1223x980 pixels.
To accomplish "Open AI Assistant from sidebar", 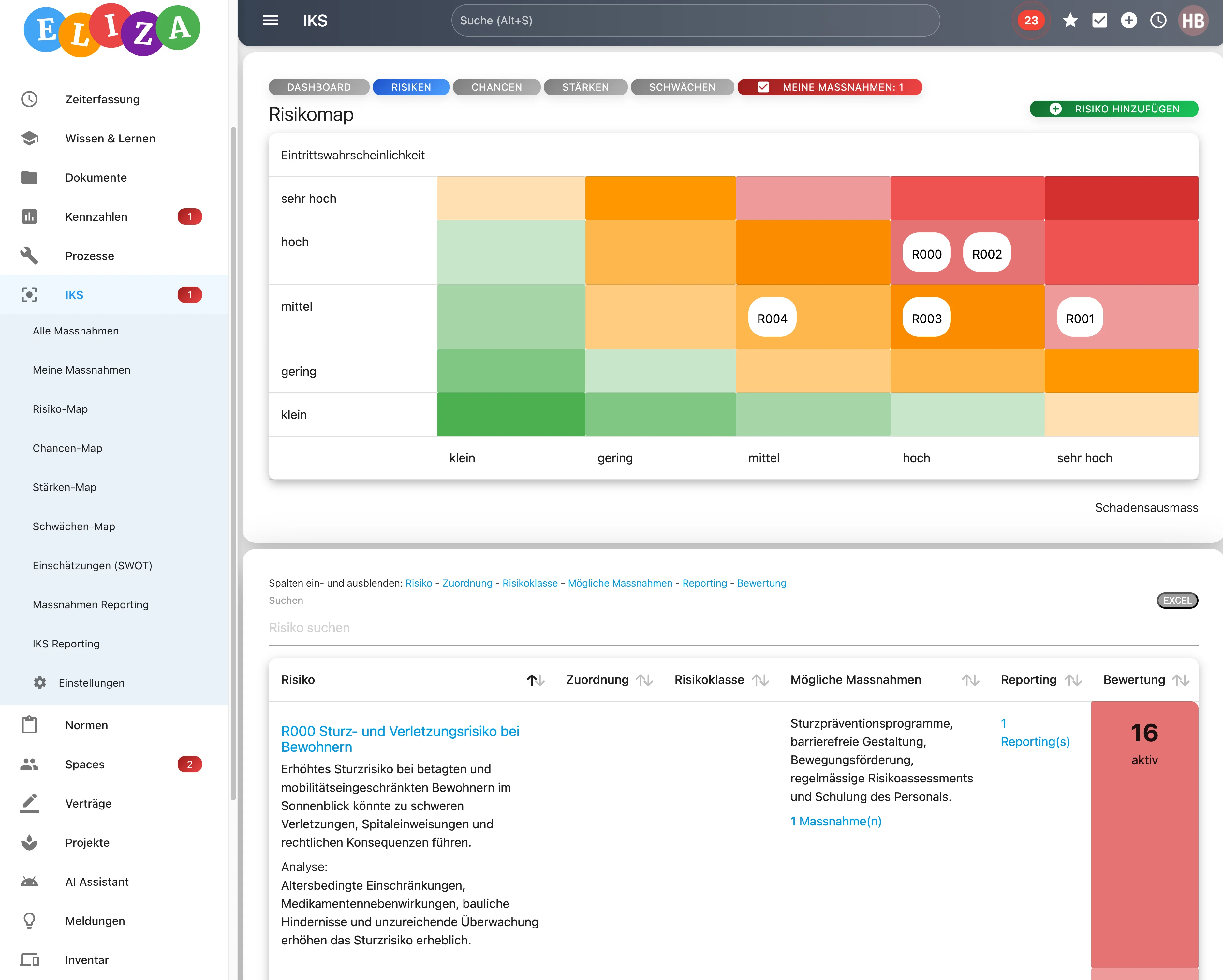I will click(x=97, y=881).
